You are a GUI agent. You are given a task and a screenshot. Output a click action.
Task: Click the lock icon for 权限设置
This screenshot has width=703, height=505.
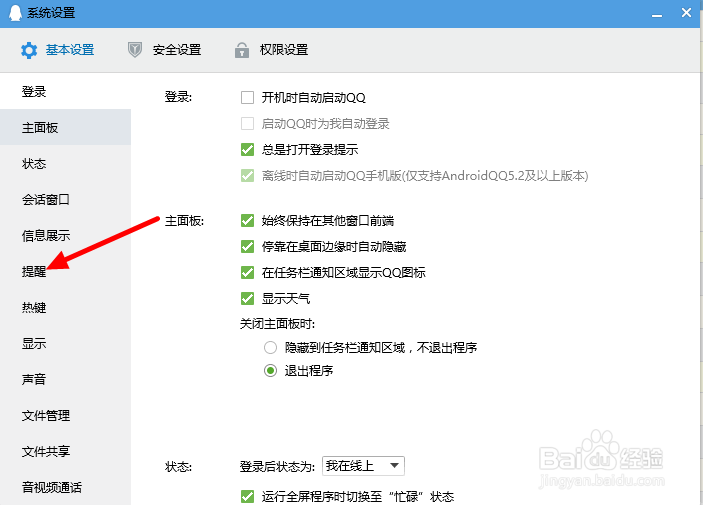[242, 50]
